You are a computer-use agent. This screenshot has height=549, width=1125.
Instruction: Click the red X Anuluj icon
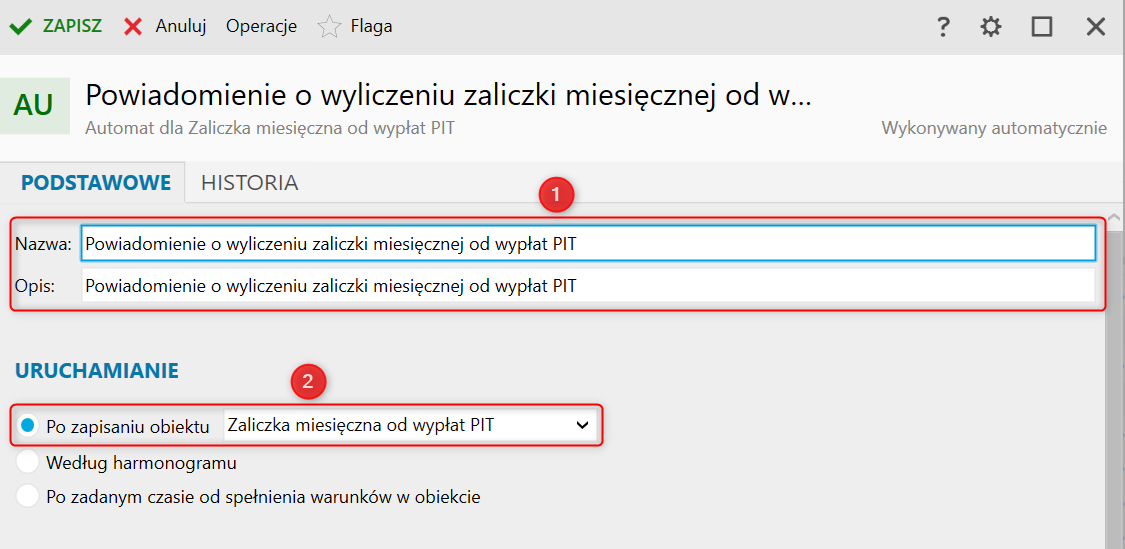pyautogui.click(x=133, y=27)
